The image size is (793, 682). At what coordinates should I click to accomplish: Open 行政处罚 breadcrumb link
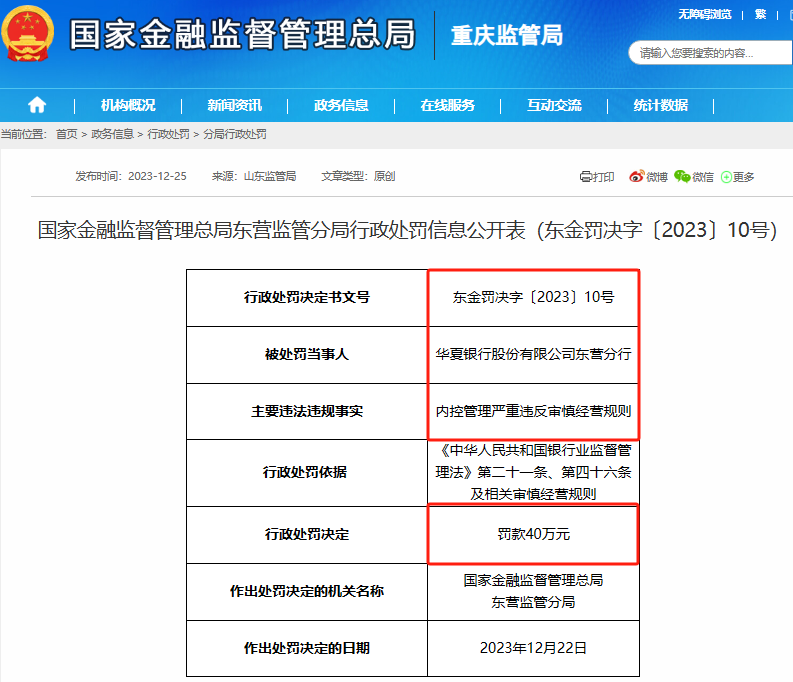(168, 134)
